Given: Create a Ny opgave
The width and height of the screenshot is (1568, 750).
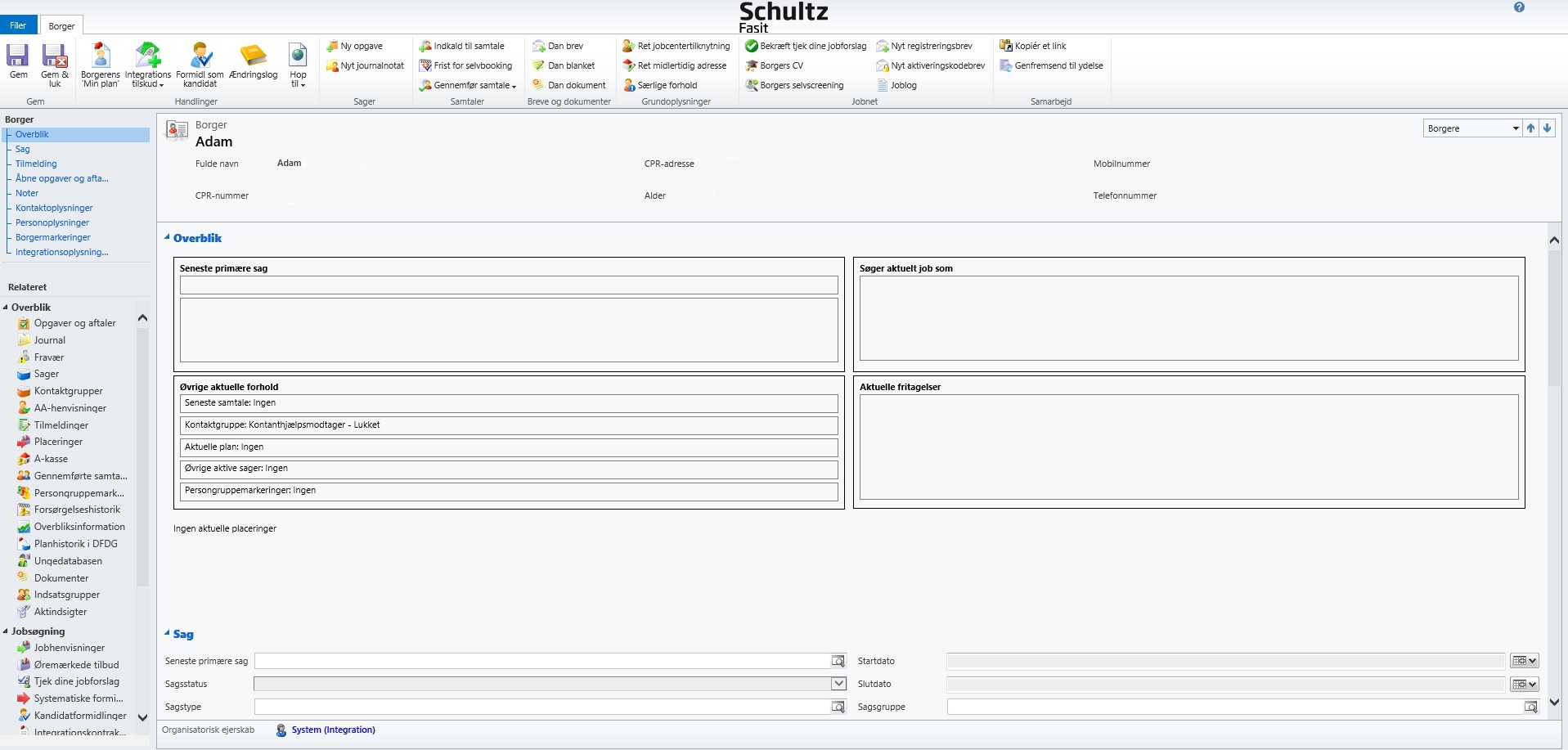Looking at the screenshot, I should pyautogui.click(x=355, y=46).
